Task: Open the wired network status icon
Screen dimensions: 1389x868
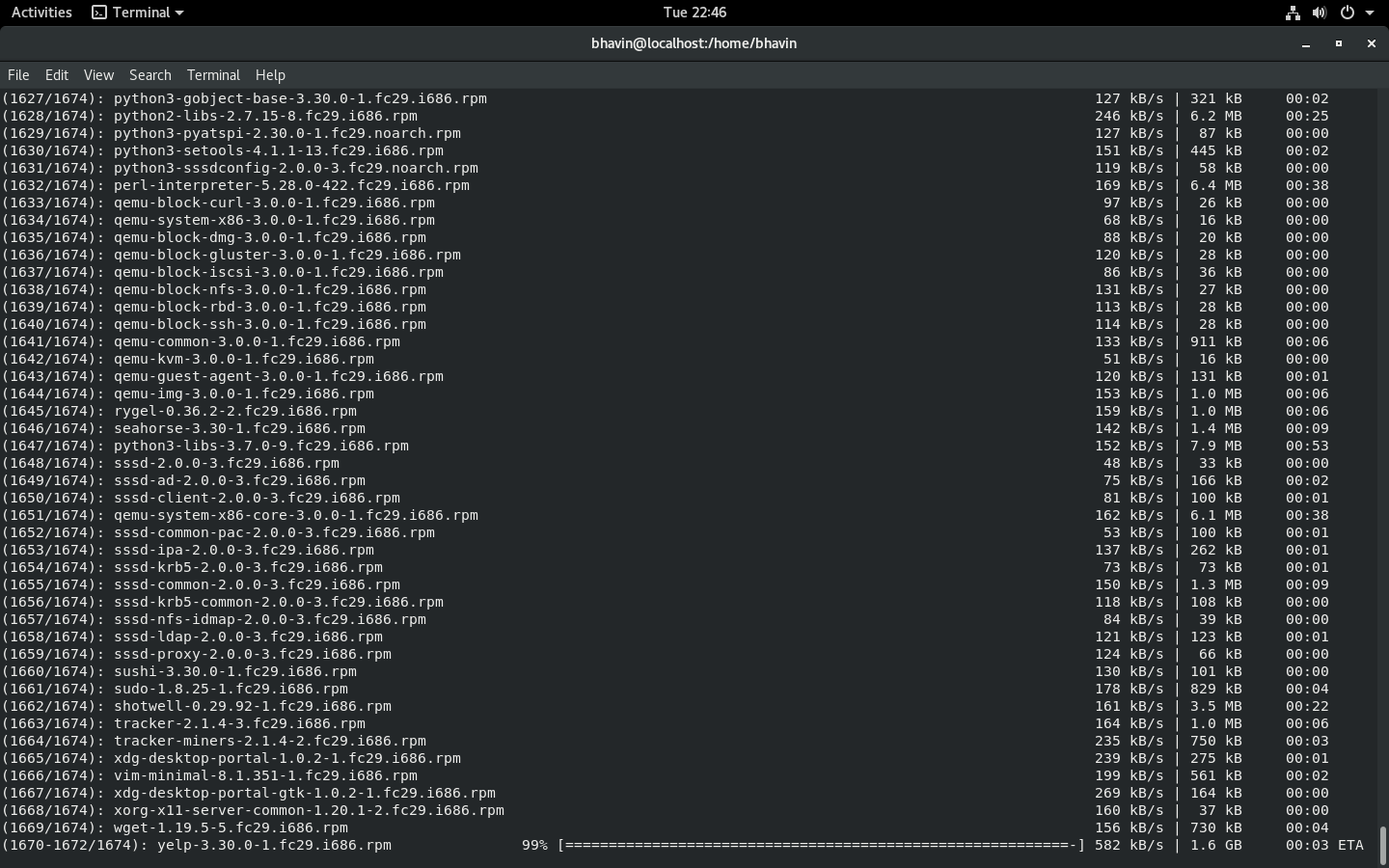Action: point(1294,13)
